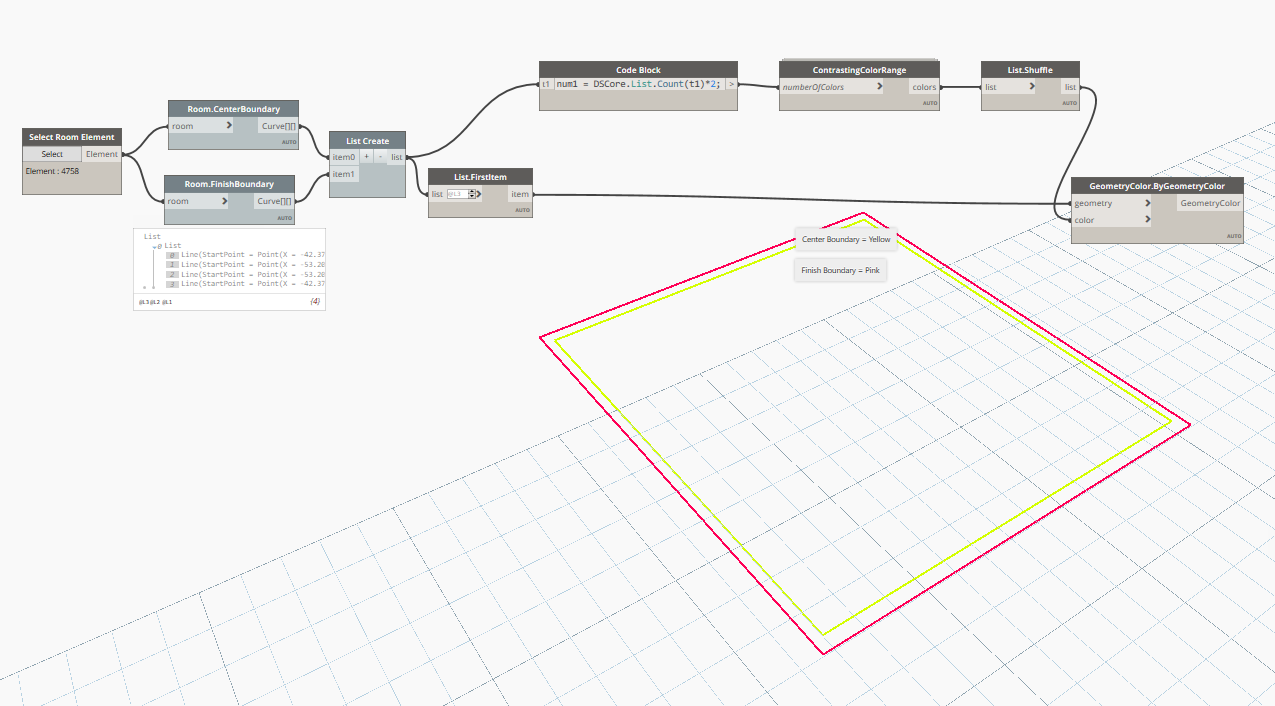The image size is (1275, 706).
Task: Select the 'Finish Boundary = Pink' note
Action: click(x=840, y=270)
